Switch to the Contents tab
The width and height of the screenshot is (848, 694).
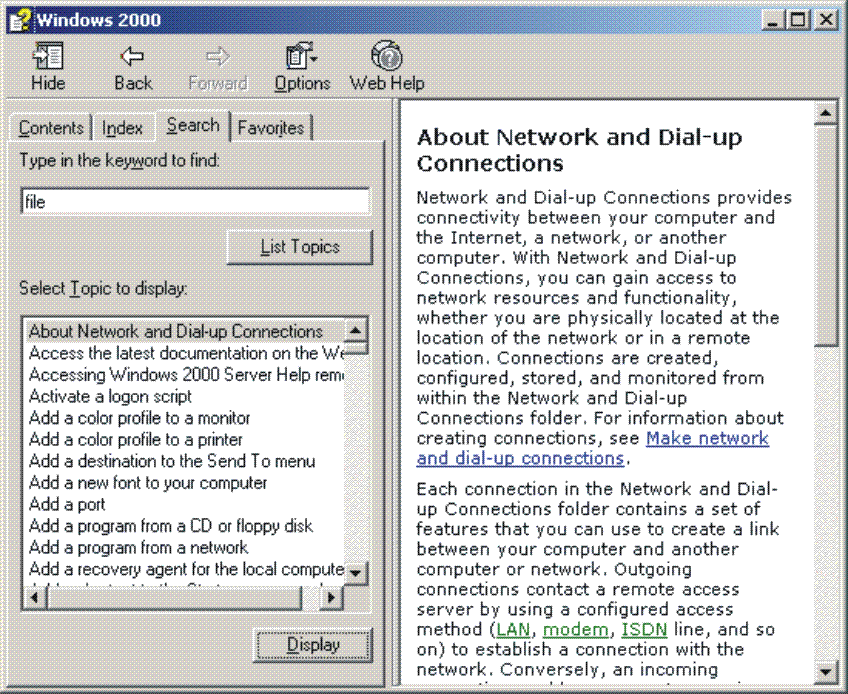coord(51,128)
